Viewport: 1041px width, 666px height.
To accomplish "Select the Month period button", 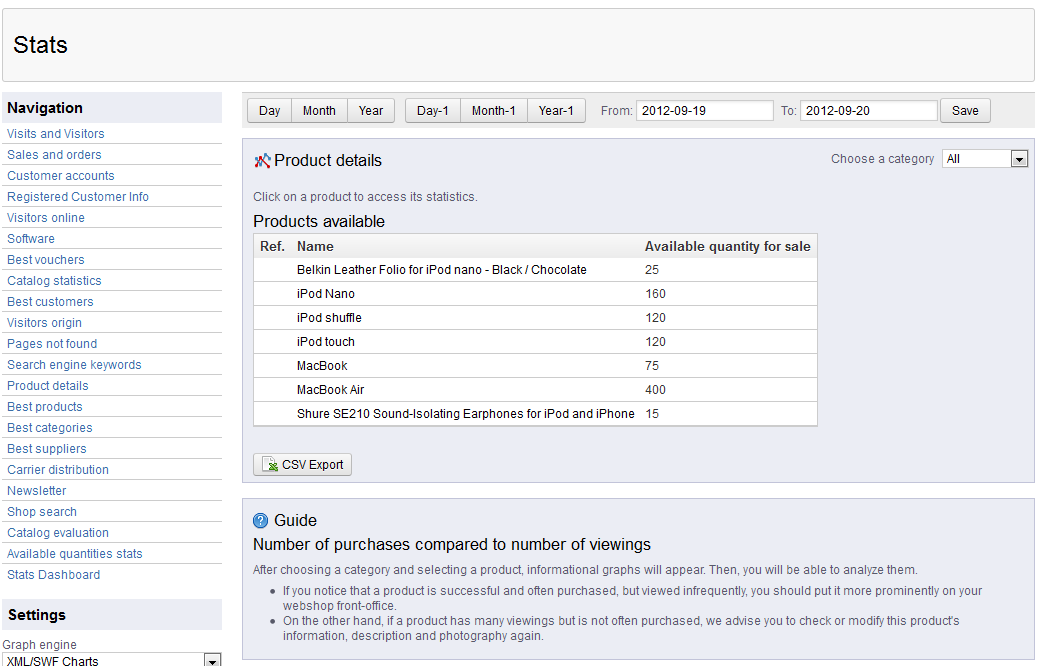I will 319,111.
